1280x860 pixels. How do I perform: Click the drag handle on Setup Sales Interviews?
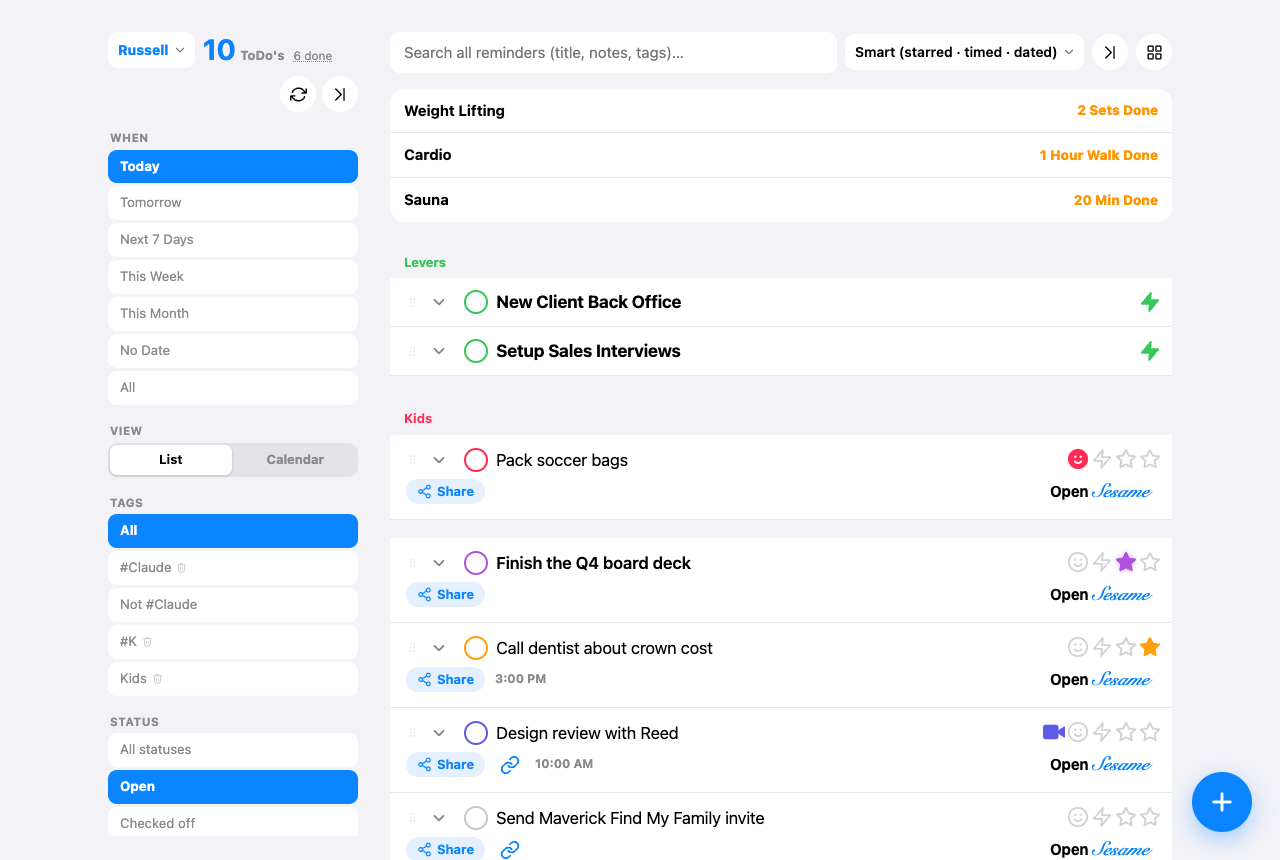point(412,351)
